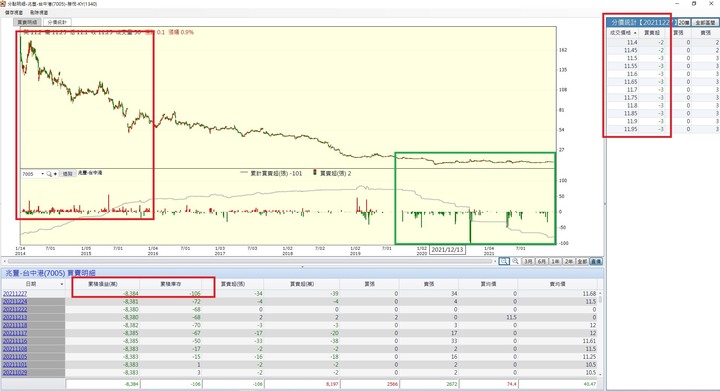Click the 累計買賣超(張) -101 legend entry
This screenshot has height=391, width=720.
[271, 173]
